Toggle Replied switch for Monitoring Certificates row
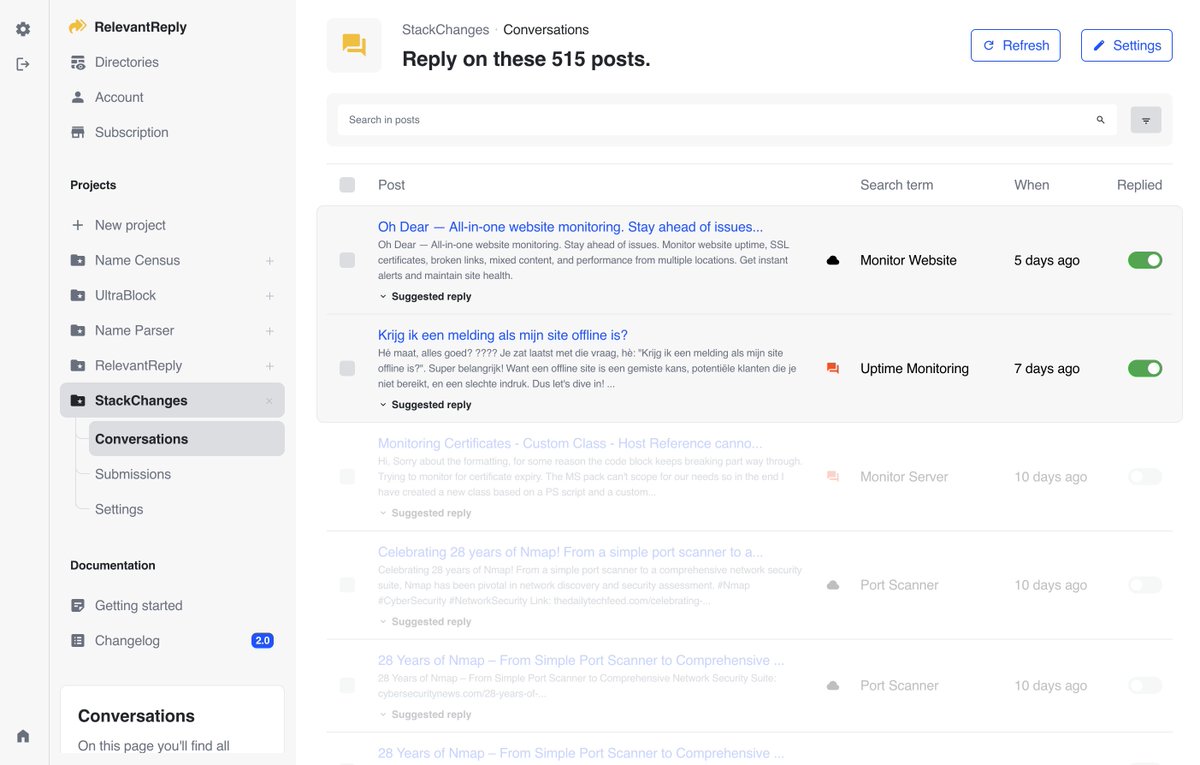This screenshot has height=765, width=1200. (1145, 477)
